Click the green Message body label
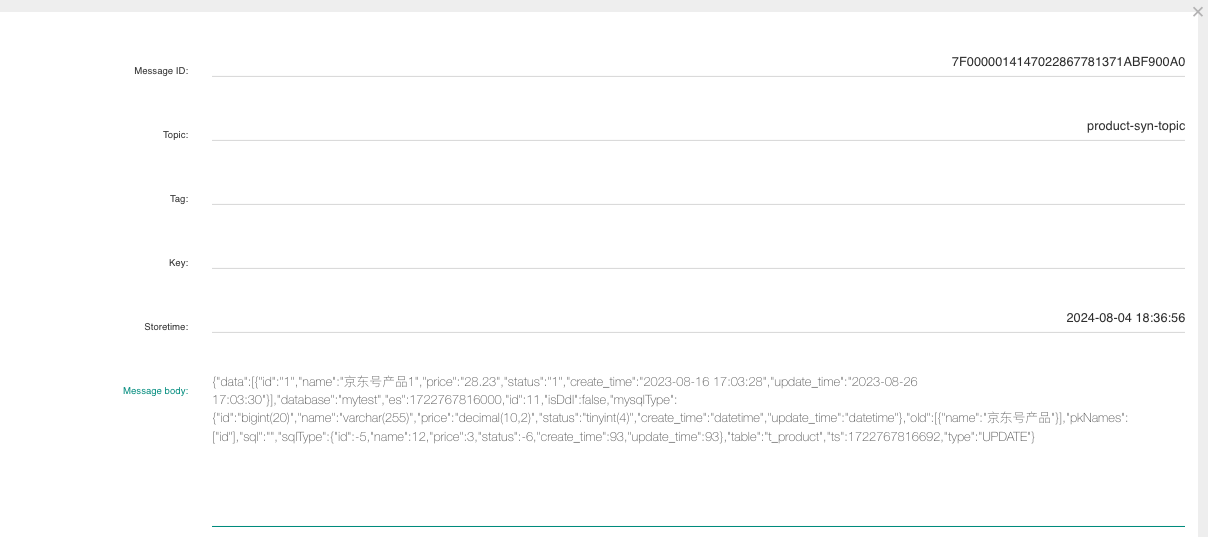Image resolution: width=1208 pixels, height=537 pixels. click(155, 391)
